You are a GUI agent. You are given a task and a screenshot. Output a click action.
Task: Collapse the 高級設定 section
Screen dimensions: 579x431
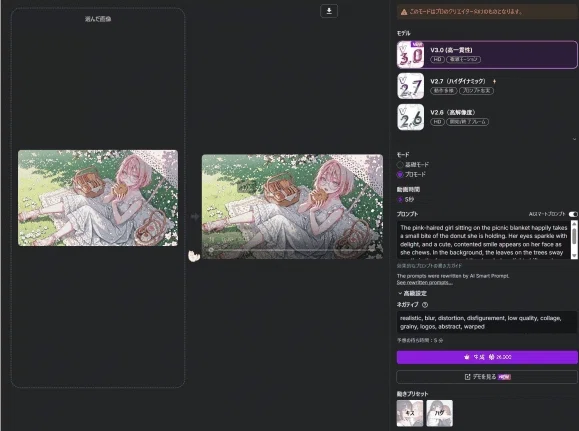412,293
